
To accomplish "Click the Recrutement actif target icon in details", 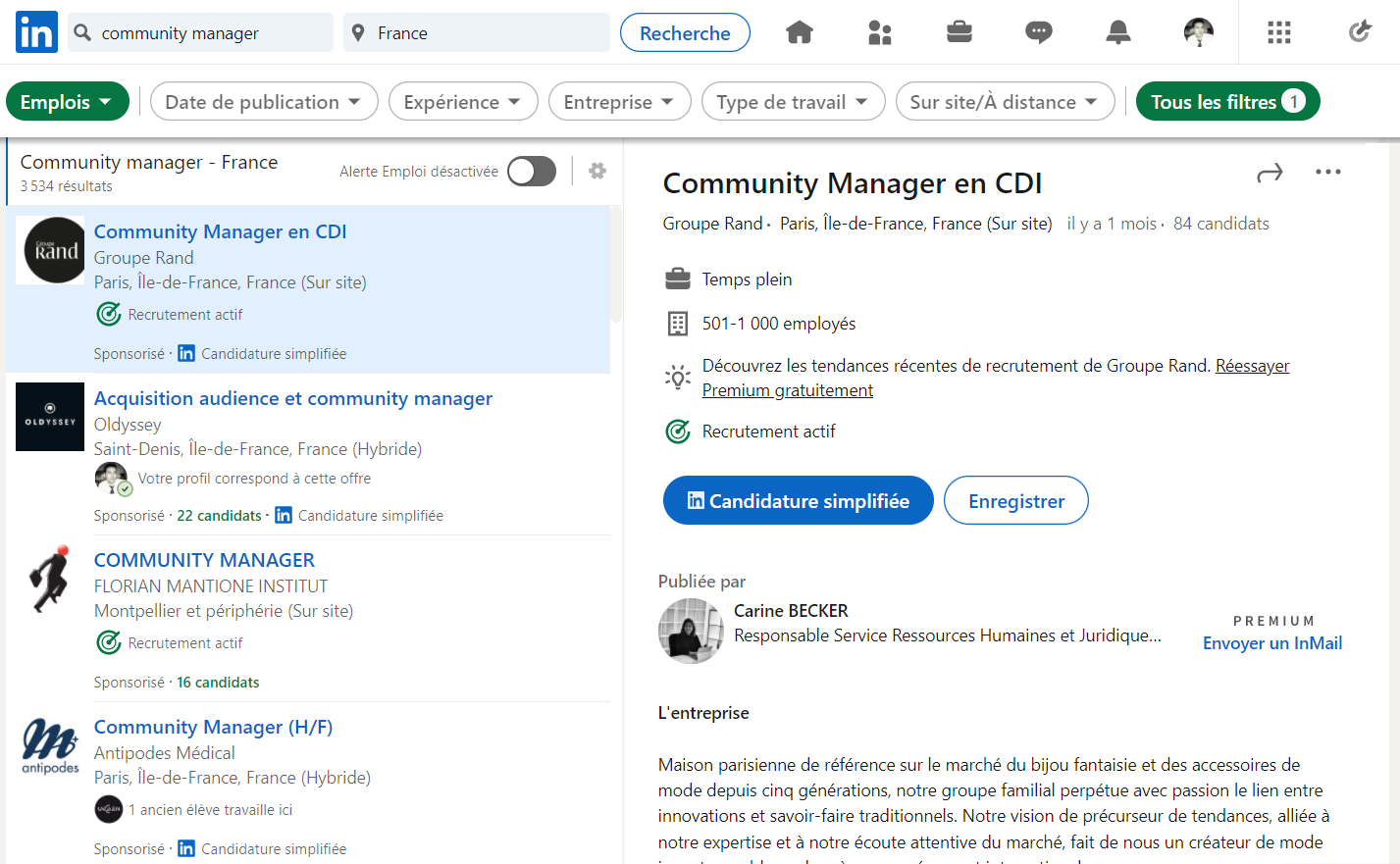I will 678,432.
